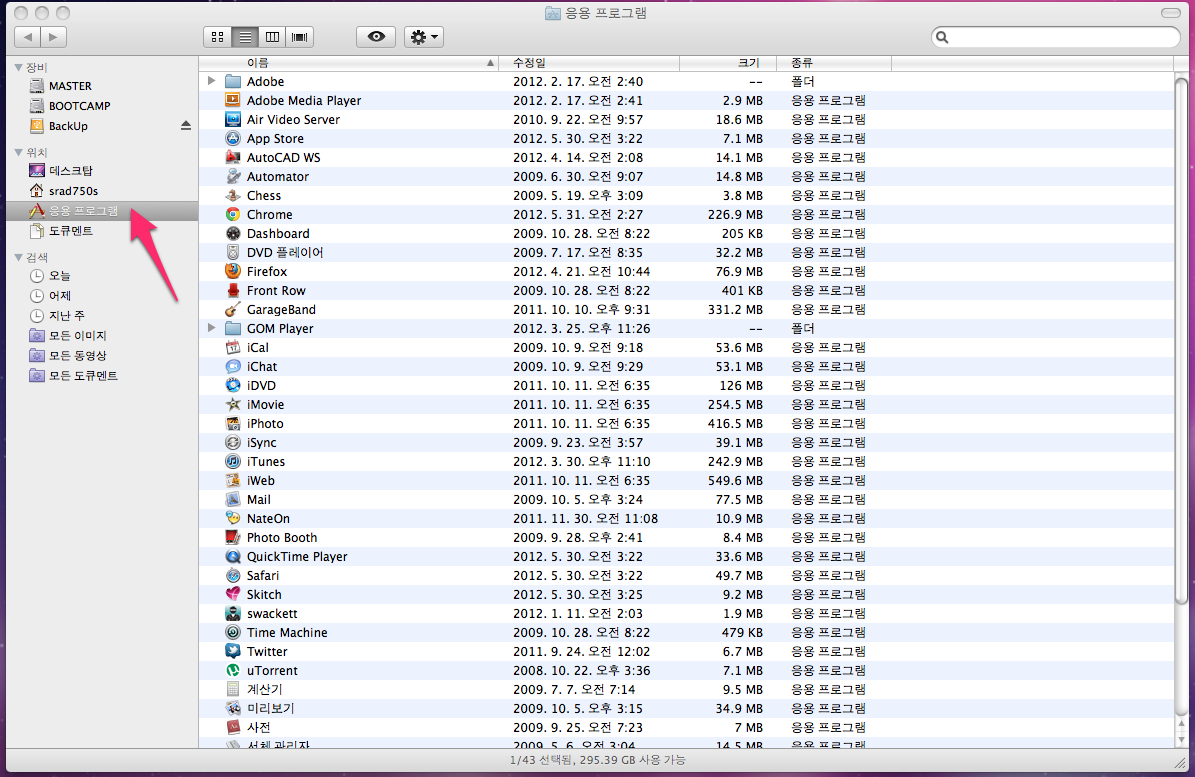The image size is (1195, 777).
Task: Go forward to next folder
Action: 53,37
